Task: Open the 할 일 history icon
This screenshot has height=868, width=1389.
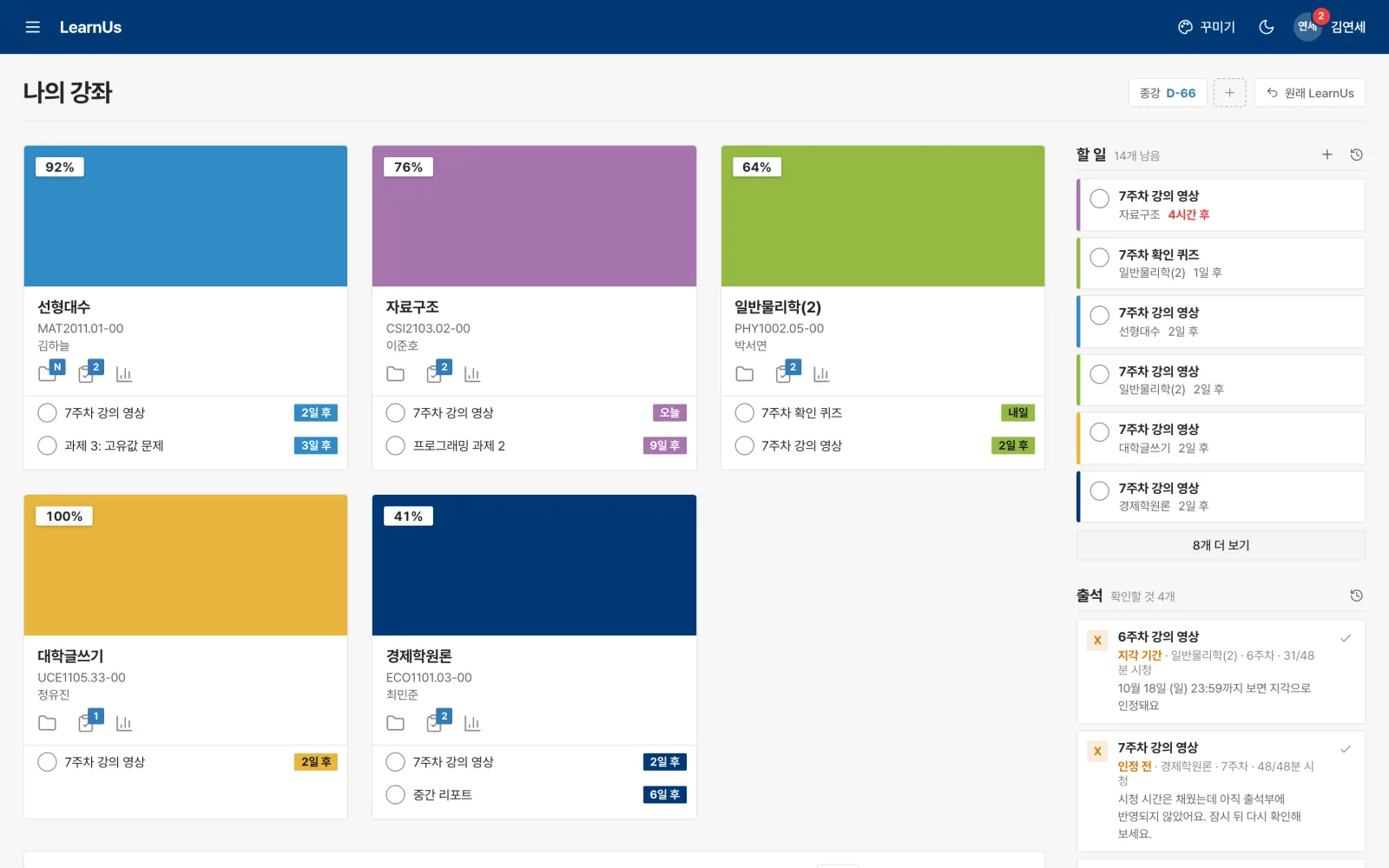Action: click(x=1357, y=155)
